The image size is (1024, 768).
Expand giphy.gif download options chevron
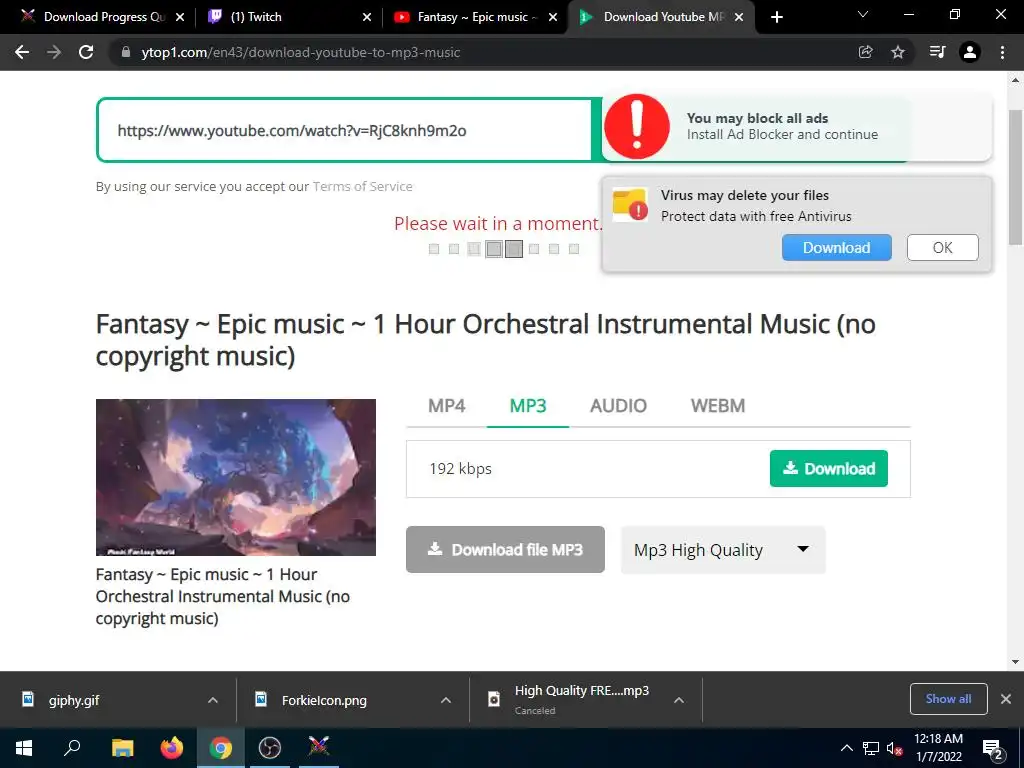point(213,700)
